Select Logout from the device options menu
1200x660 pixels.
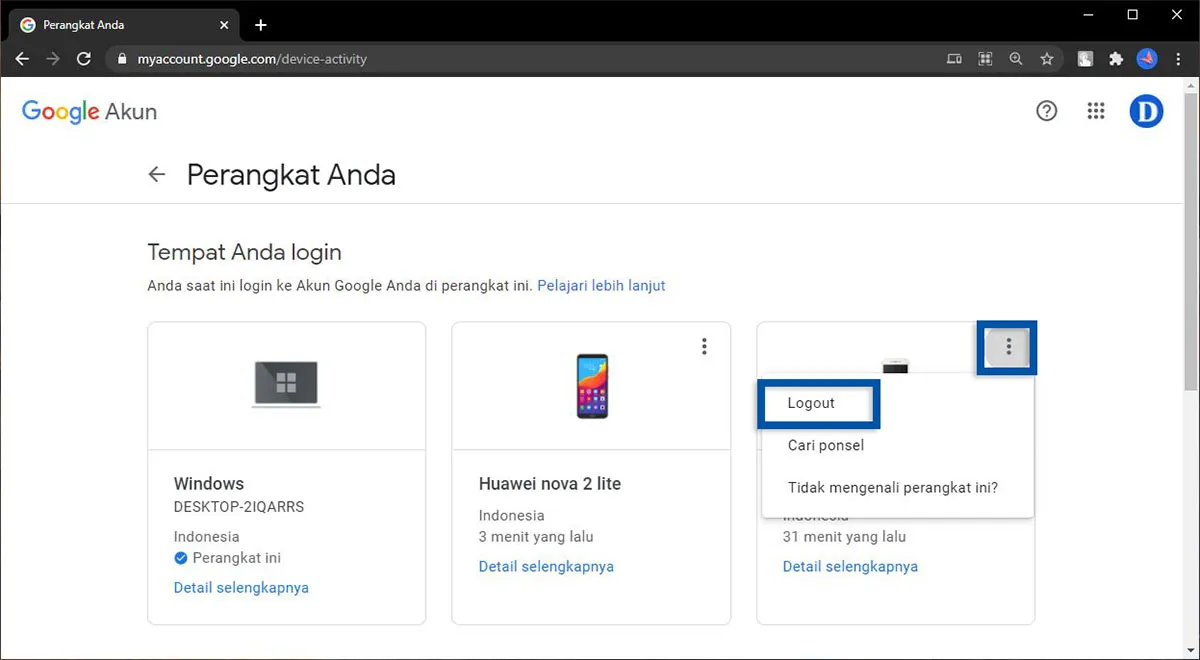(812, 403)
